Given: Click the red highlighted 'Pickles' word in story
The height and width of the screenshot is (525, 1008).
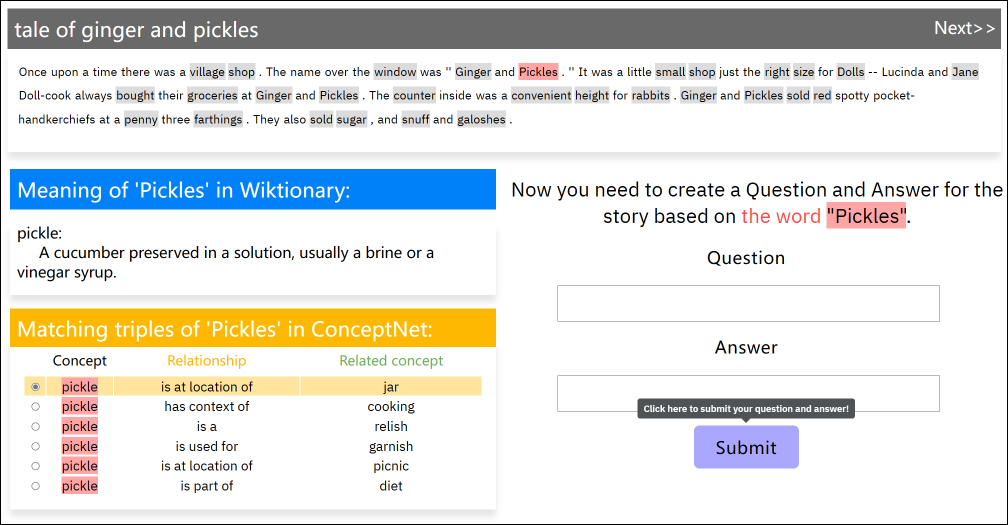Looking at the screenshot, I should [538, 72].
